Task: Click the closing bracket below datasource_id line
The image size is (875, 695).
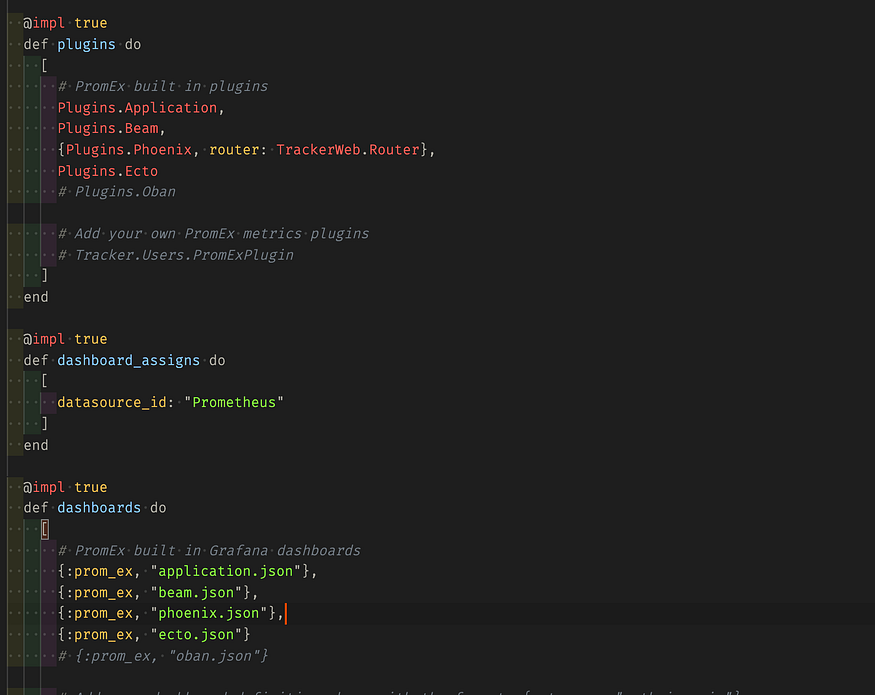Action: pyautogui.click(x=45, y=424)
